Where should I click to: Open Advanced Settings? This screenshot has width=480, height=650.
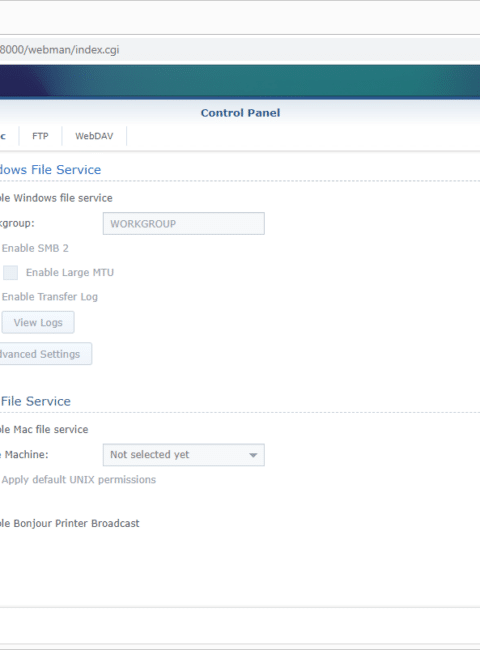pyautogui.click(x=45, y=354)
